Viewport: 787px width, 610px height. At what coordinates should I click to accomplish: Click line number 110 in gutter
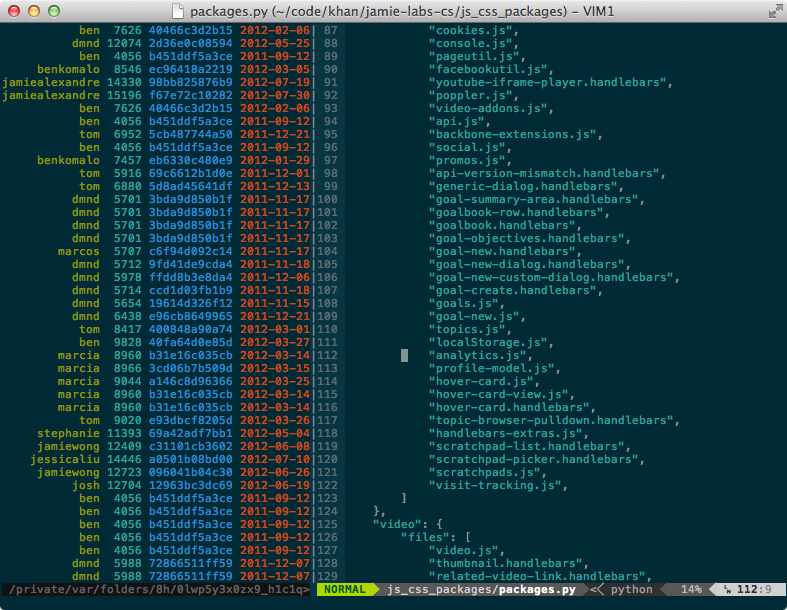328,330
